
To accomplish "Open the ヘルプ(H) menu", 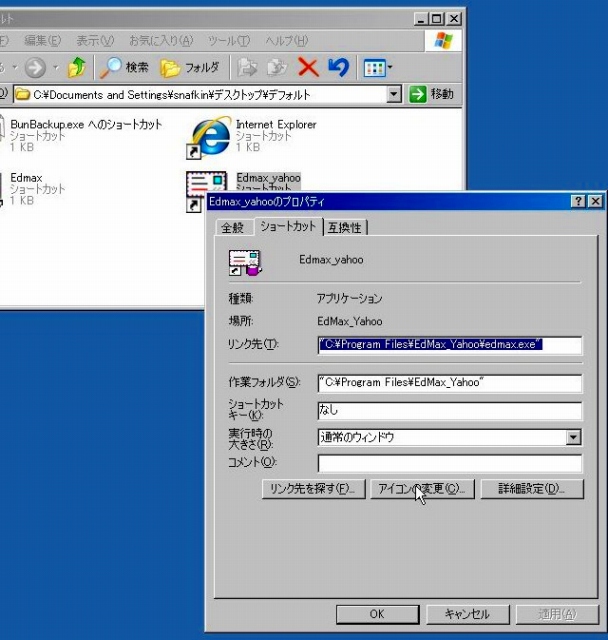I will [x=286, y=40].
